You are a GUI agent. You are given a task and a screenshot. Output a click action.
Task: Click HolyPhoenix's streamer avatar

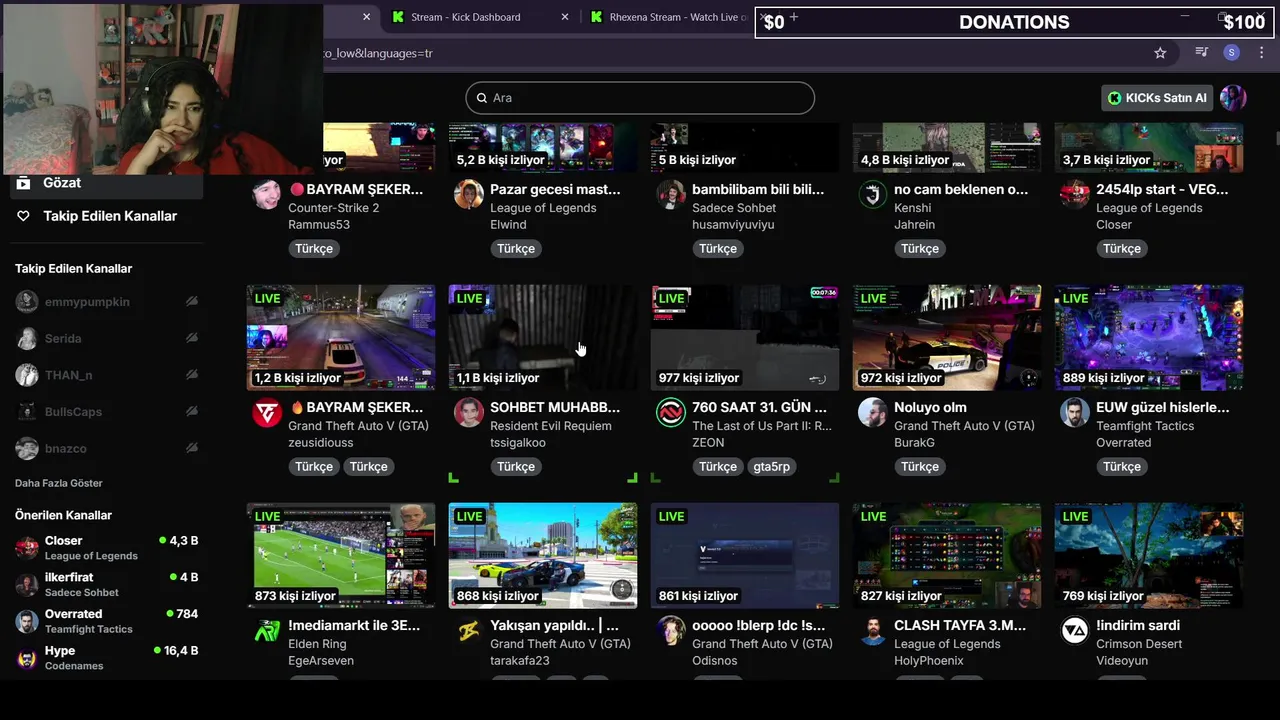point(872,630)
